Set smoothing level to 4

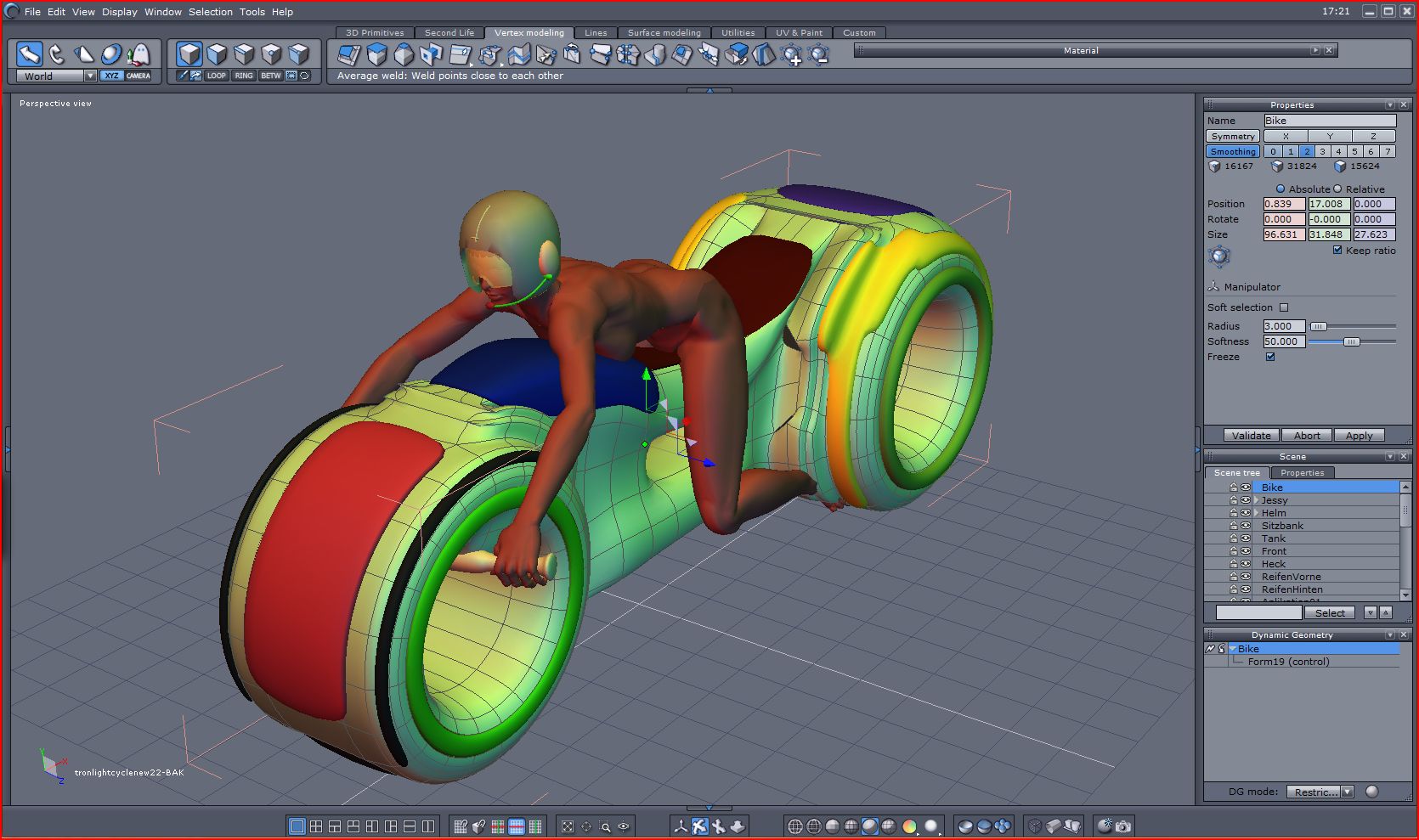pyautogui.click(x=1338, y=151)
